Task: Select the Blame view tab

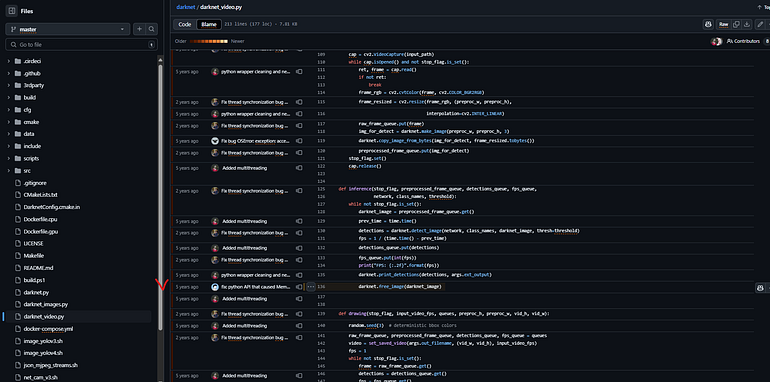Action: [x=209, y=24]
